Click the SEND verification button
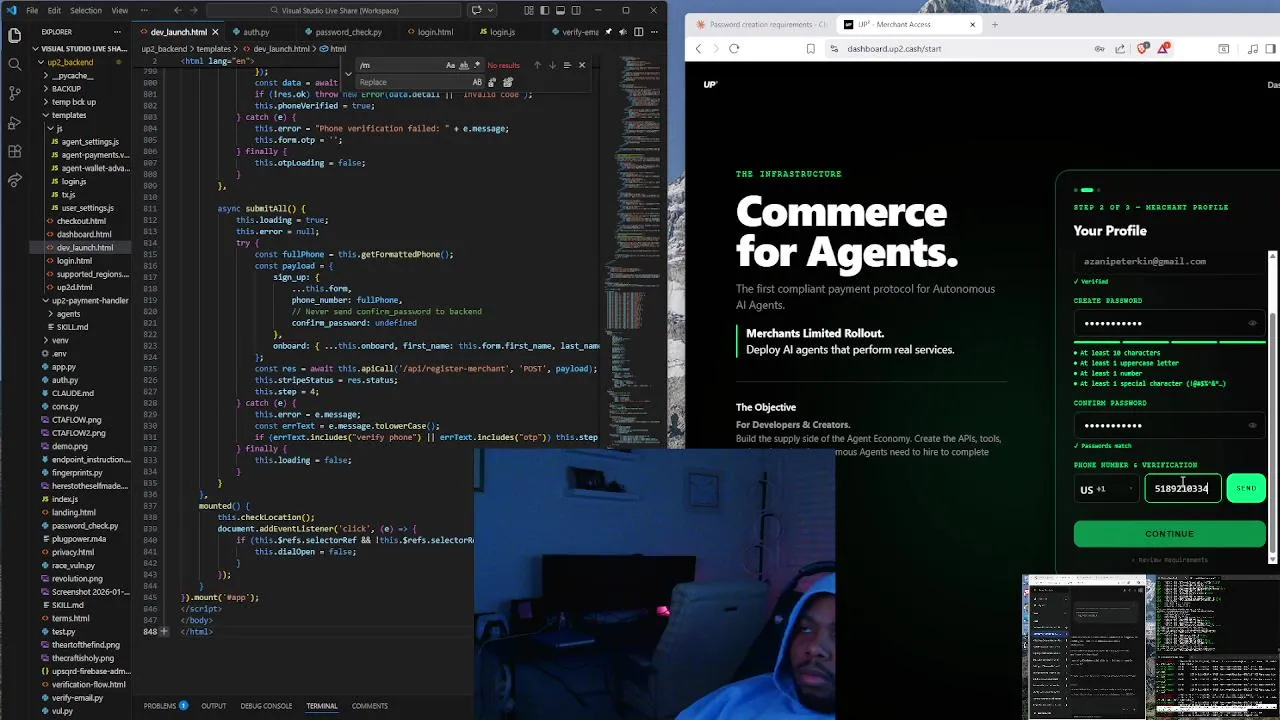 (1246, 489)
